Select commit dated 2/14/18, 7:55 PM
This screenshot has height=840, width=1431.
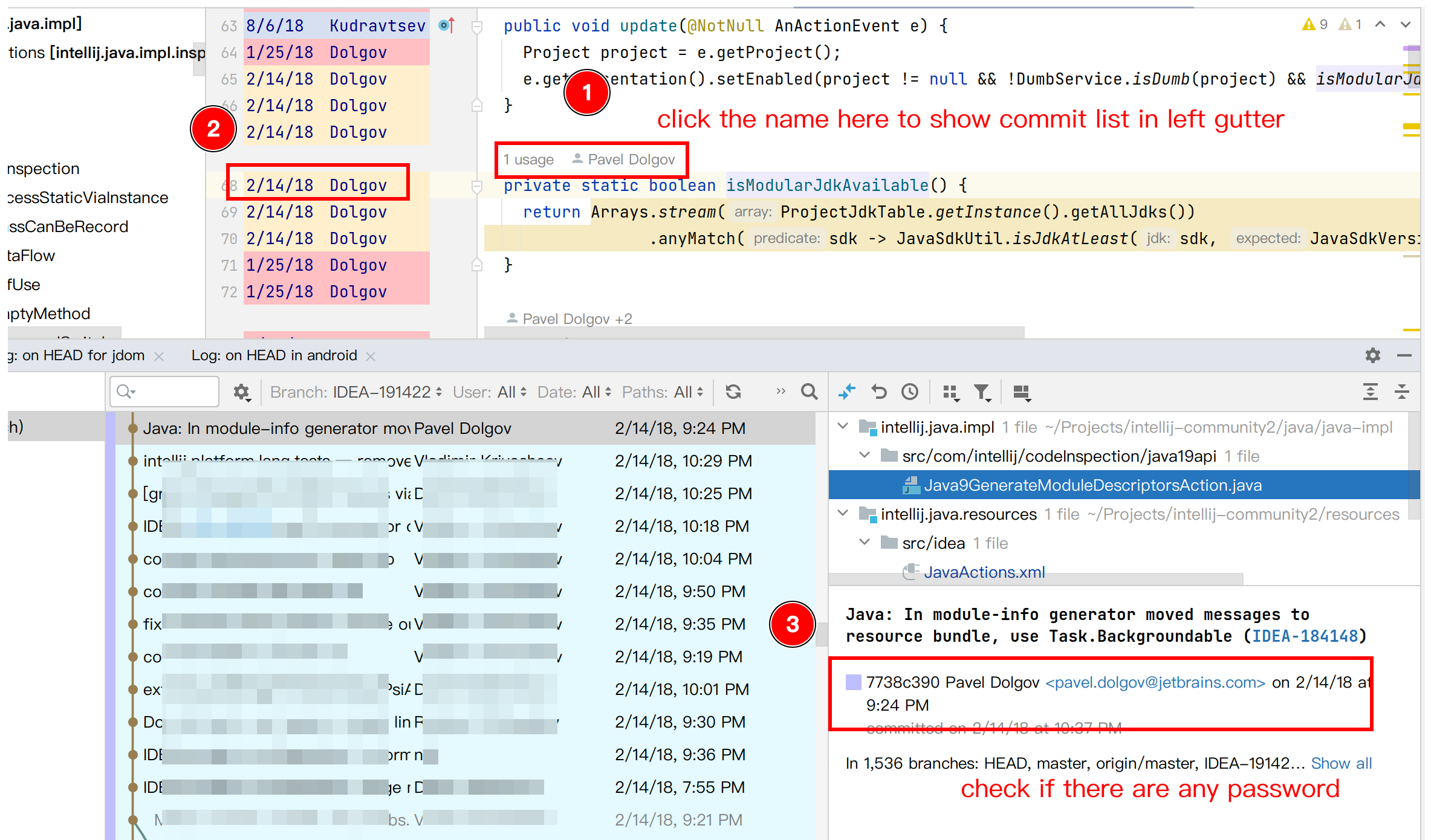(x=466, y=787)
